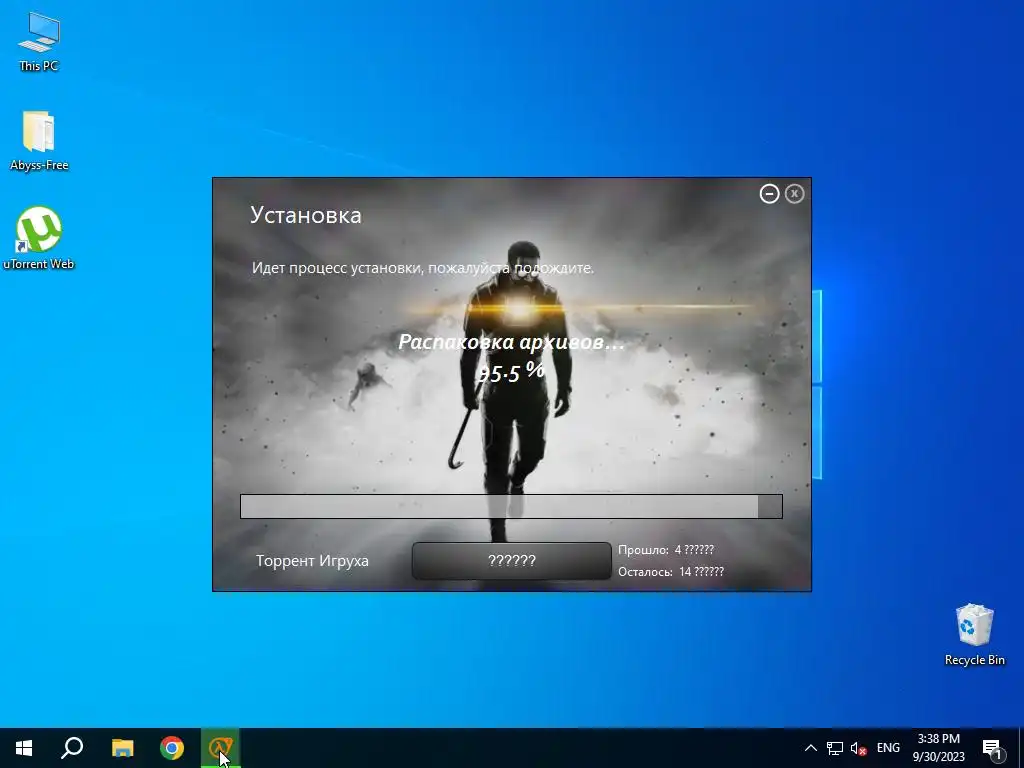
Task: Click the installation progress bar
Action: click(x=511, y=506)
